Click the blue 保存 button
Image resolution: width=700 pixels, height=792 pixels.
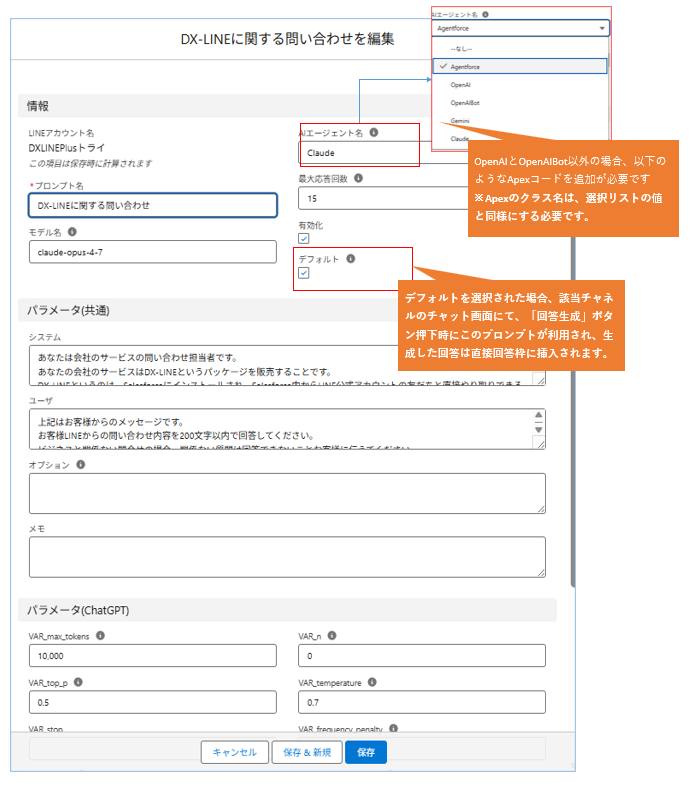[x=366, y=753]
